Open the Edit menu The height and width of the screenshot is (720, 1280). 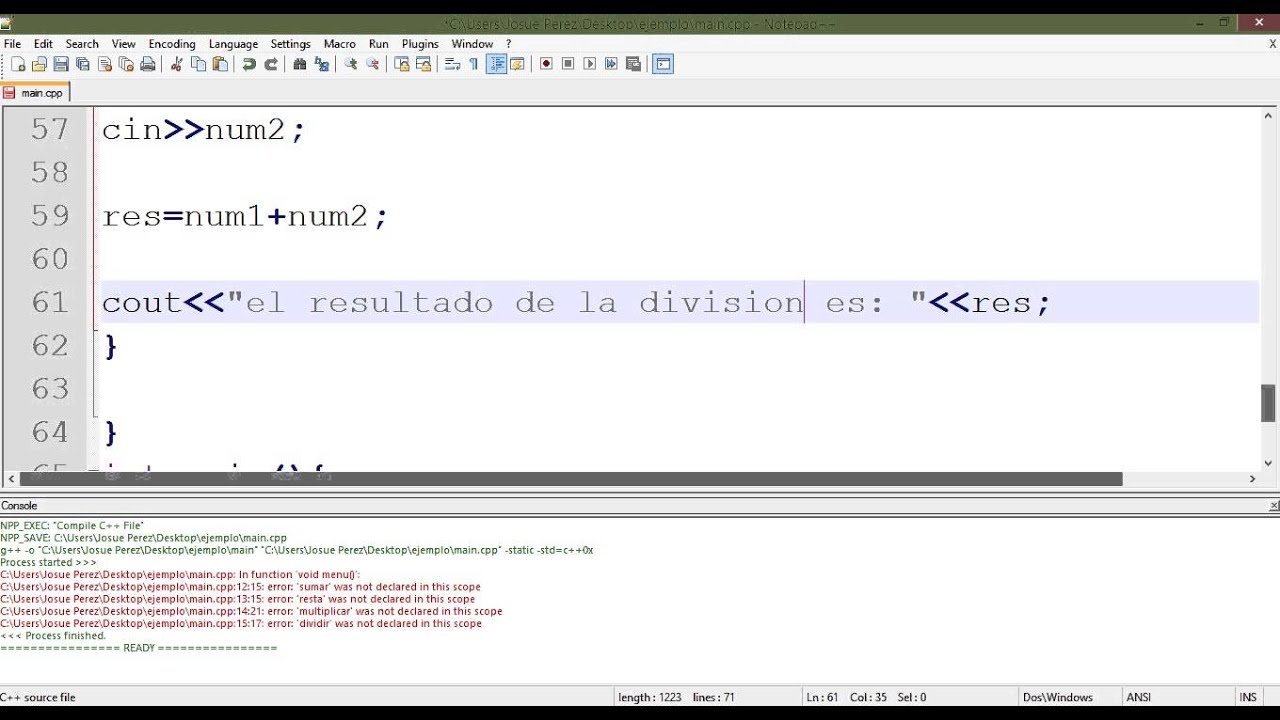pos(43,44)
